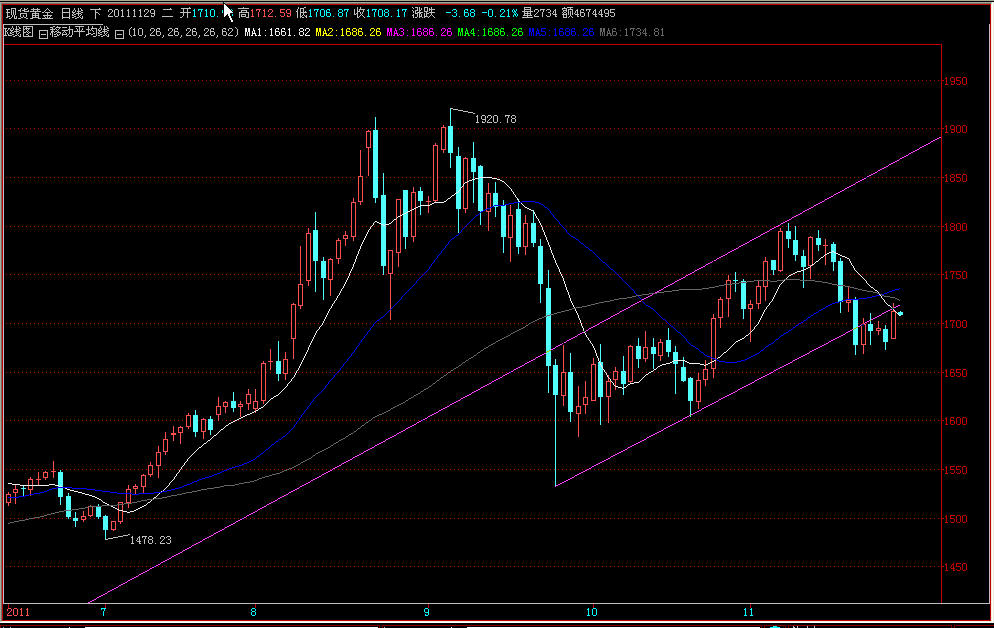Toggle the box before (10,26,26,26,26,62) parameters
Viewport: 994px width, 628px height.
119,34
